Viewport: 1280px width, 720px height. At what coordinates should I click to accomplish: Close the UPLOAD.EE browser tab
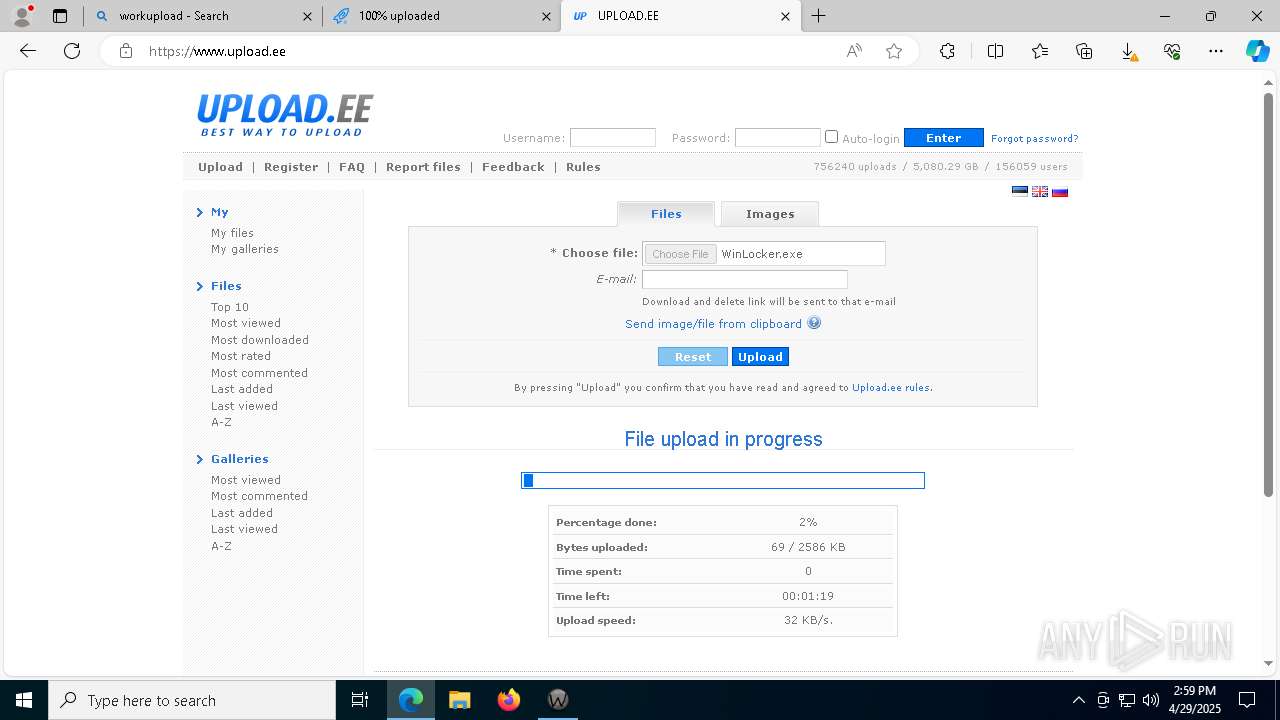coord(785,16)
